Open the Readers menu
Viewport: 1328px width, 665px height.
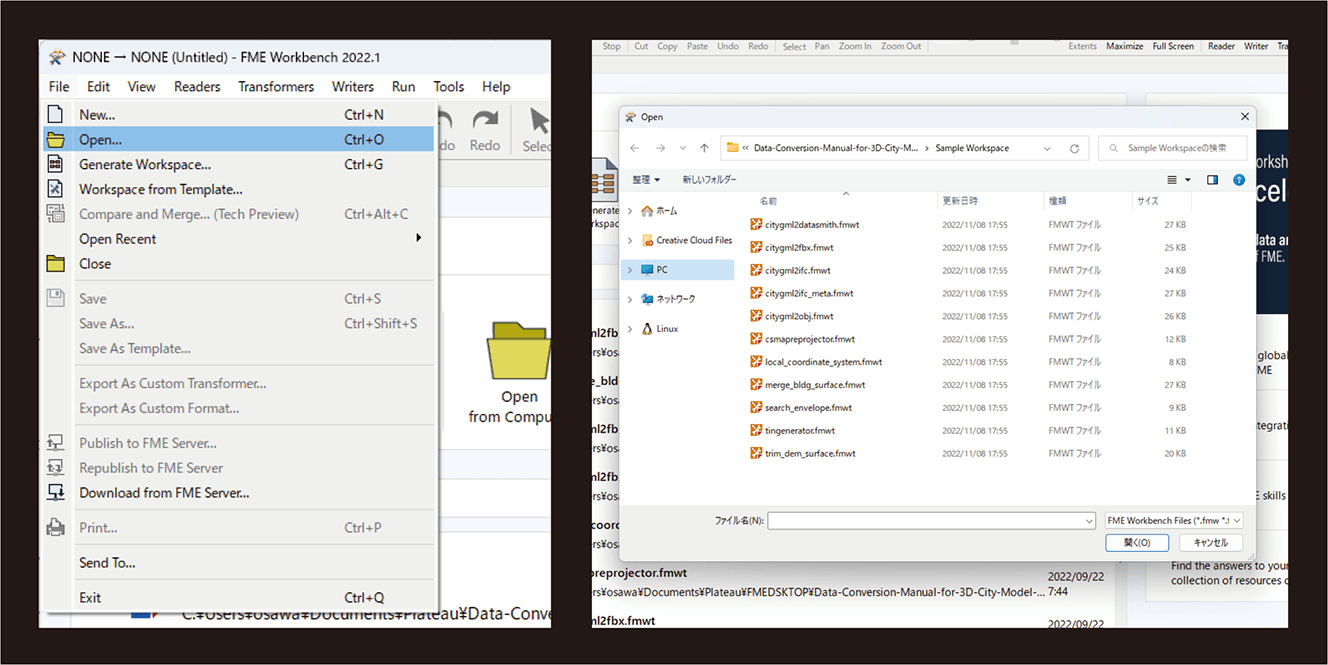tap(197, 87)
